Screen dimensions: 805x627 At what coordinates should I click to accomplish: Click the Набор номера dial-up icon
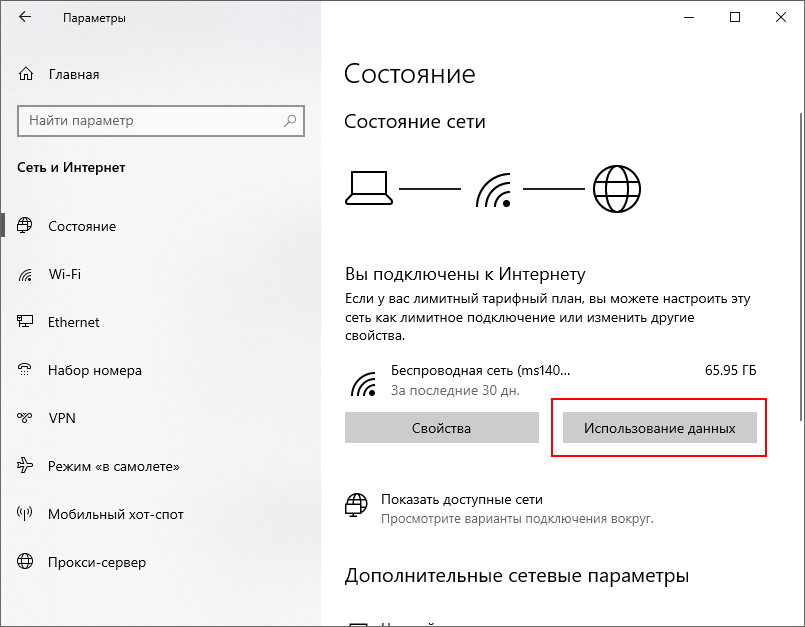[25, 370]
